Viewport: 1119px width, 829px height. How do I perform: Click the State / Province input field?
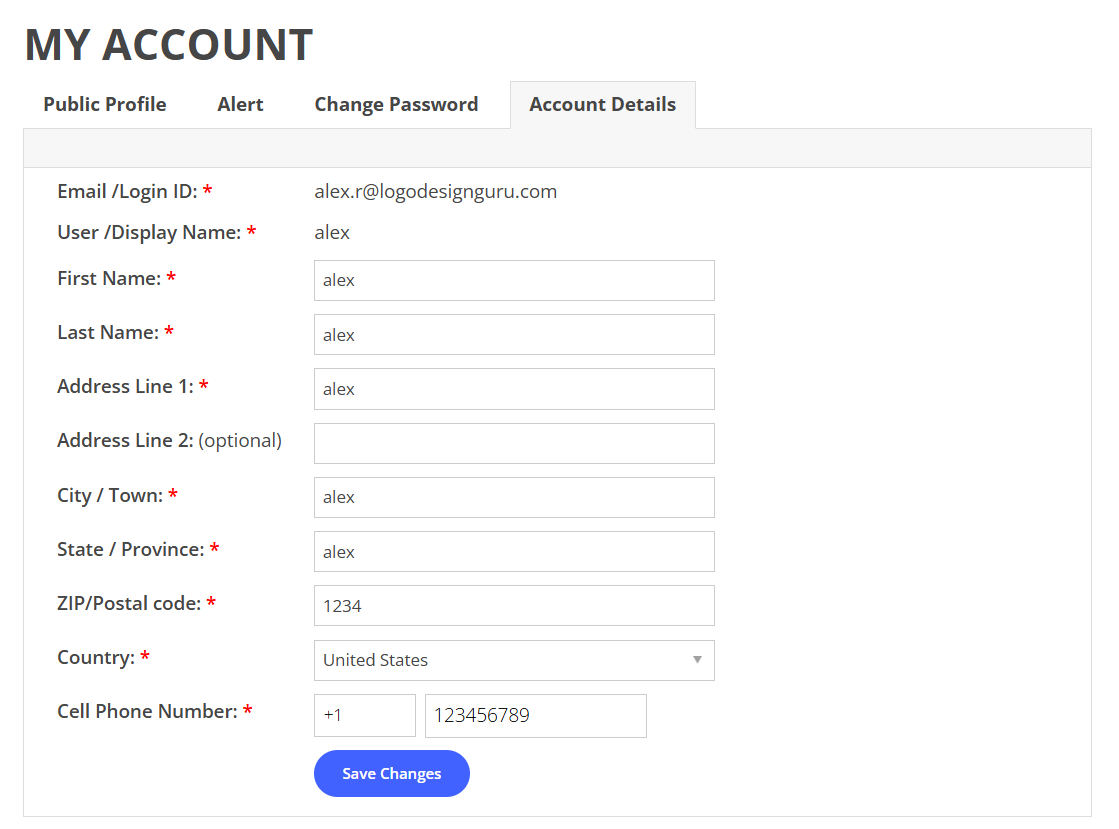pyautogui.click(x=514, y=551)
